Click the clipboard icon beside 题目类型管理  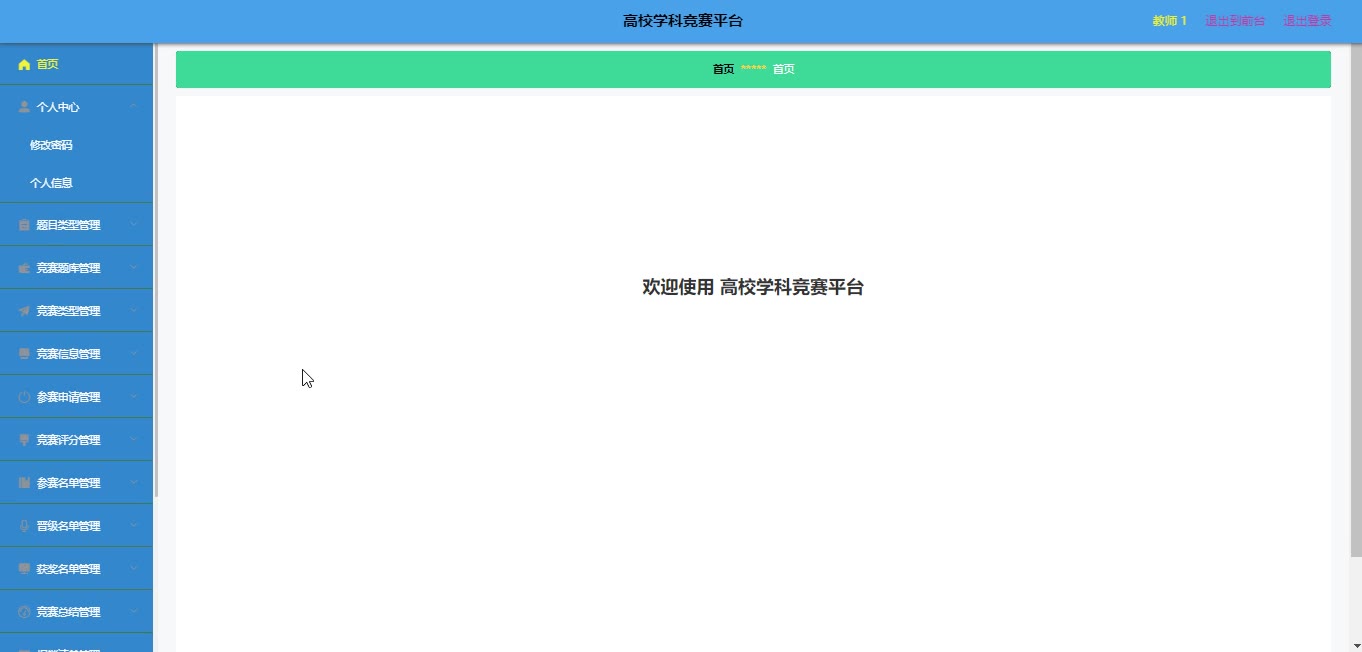click(x=24, y=225)
